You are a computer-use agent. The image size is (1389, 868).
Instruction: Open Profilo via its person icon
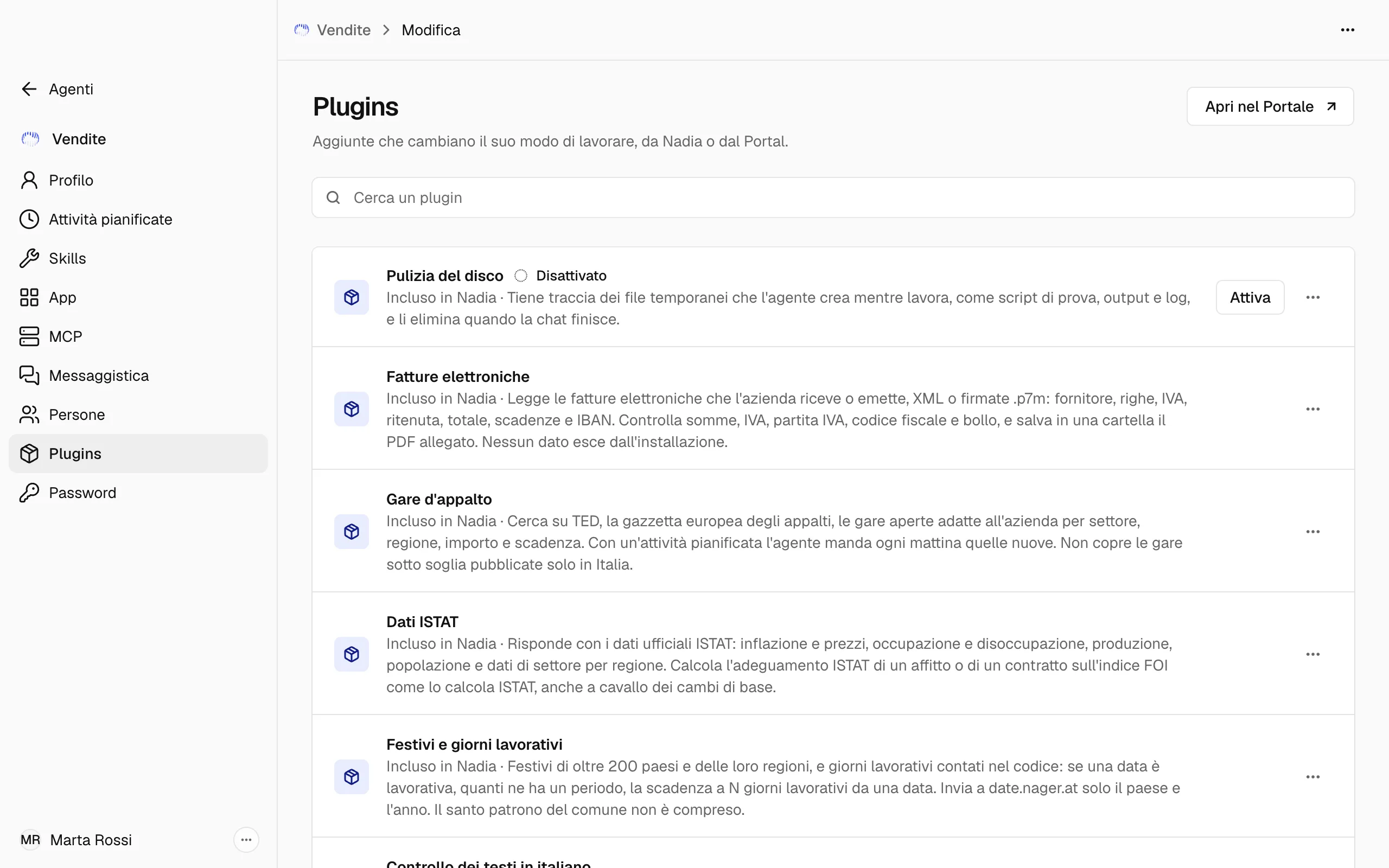[x=29, y=180]
